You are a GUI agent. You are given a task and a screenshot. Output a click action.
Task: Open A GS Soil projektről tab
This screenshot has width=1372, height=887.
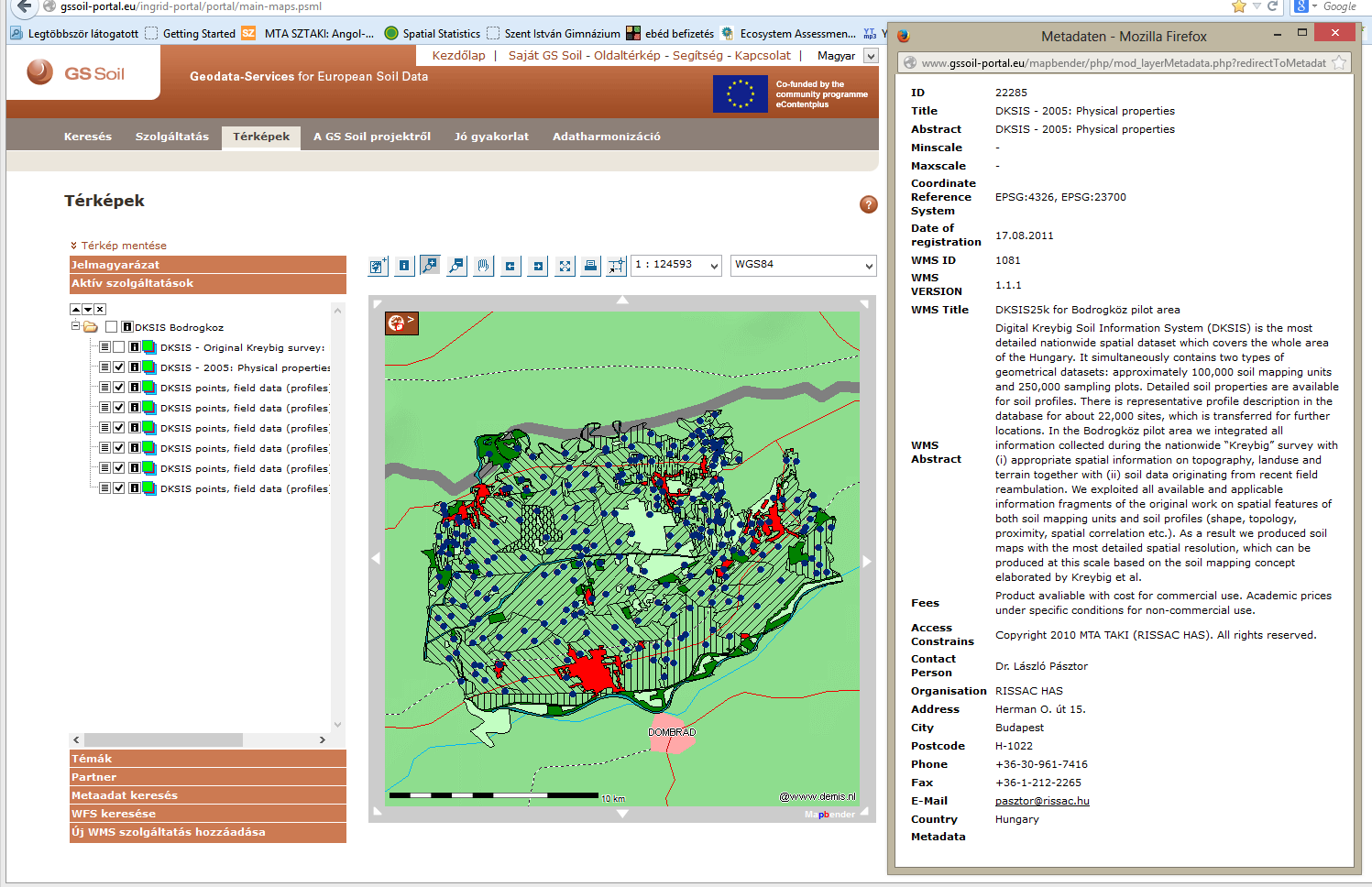tap(372, 137)
